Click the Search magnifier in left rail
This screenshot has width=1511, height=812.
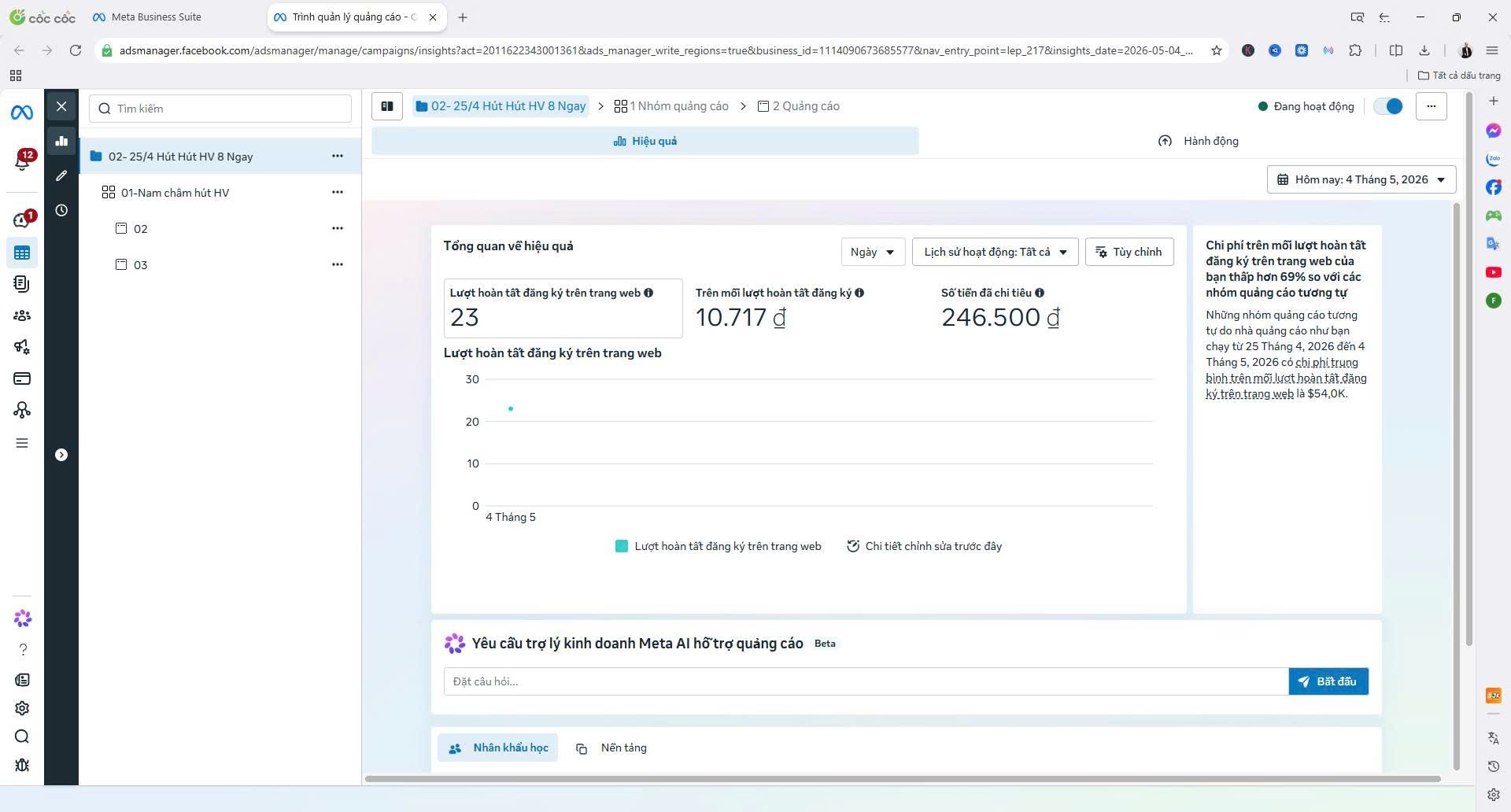(22, 736)
